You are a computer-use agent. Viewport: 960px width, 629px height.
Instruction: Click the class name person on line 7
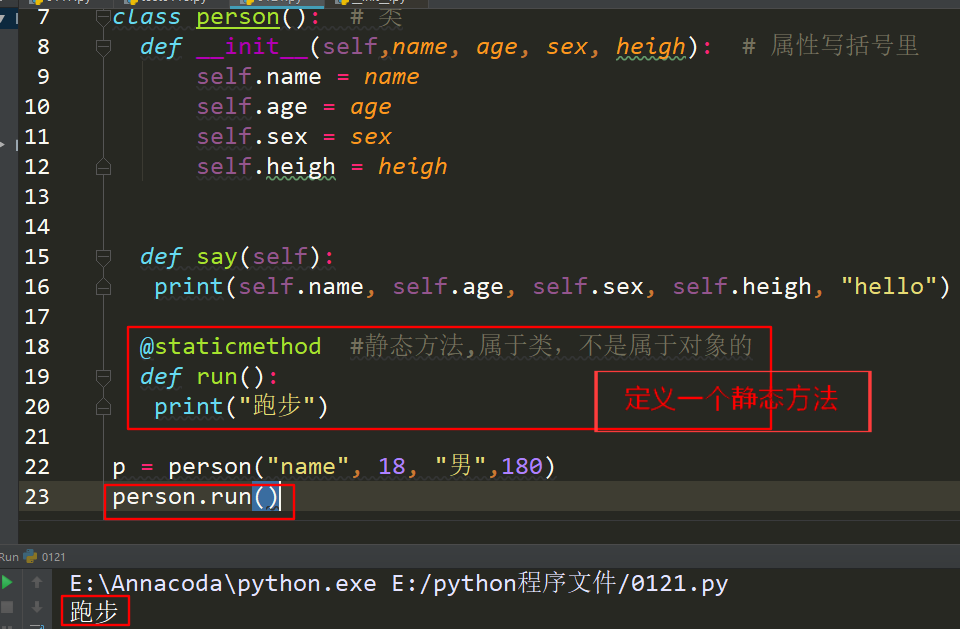(x=238, y=17)
